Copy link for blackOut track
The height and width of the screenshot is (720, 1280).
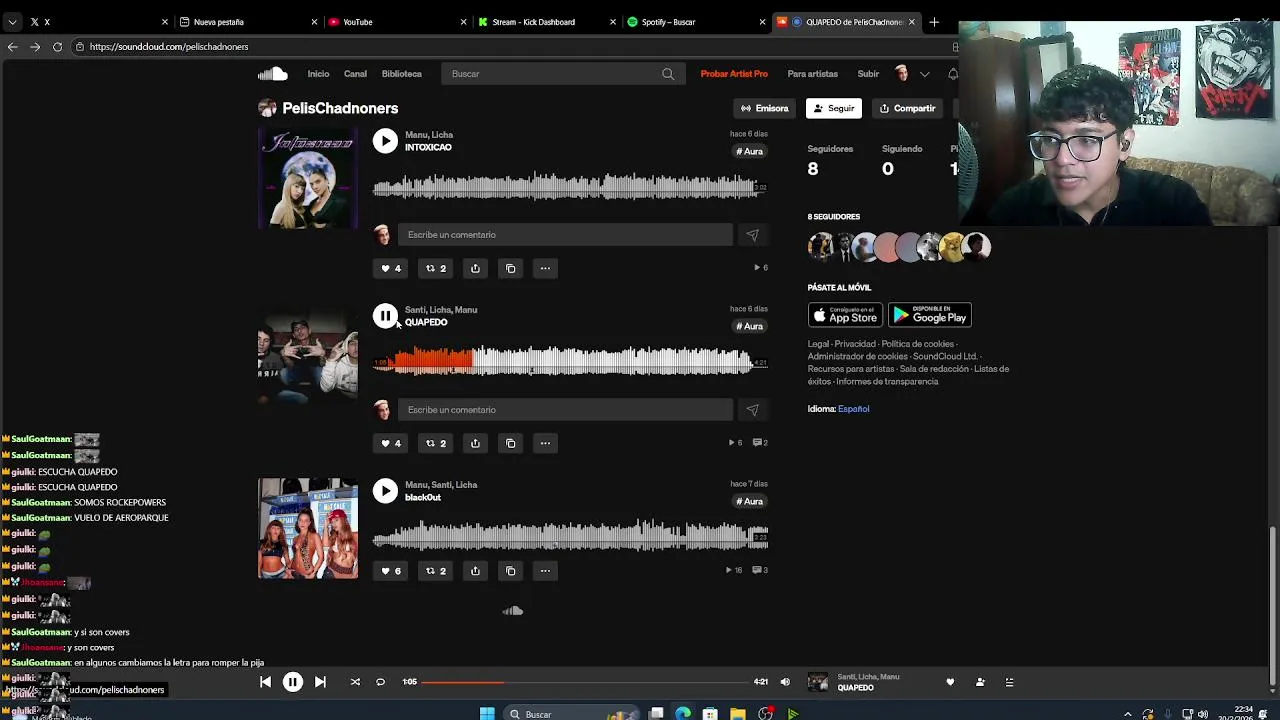pyautogui.click(x=510, y=571)
